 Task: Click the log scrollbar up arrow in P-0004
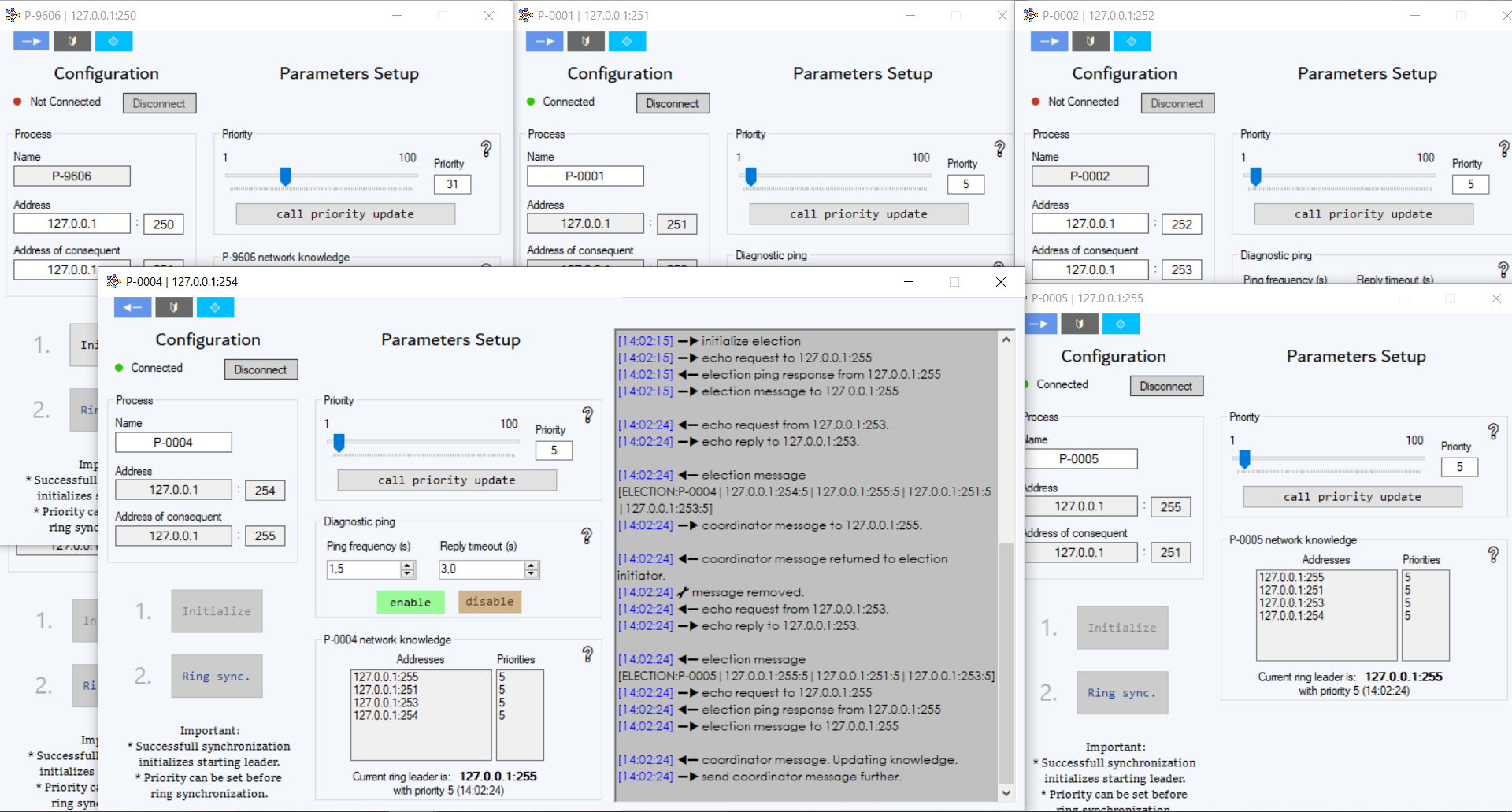point(1006,339)
